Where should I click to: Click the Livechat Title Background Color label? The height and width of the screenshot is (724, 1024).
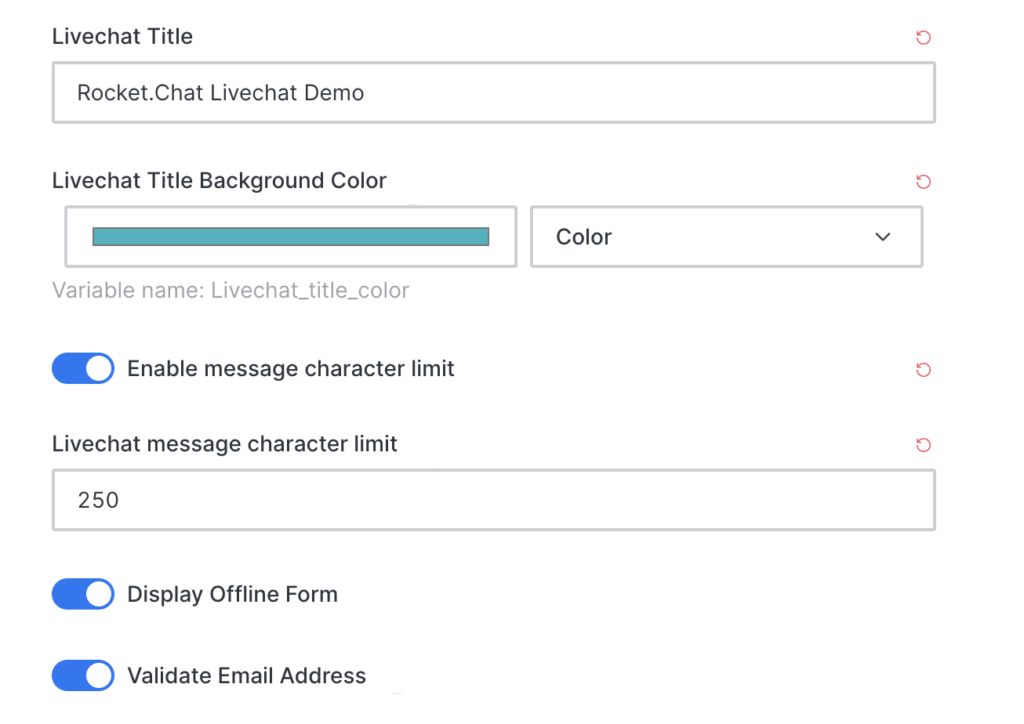pyautogui.click(x=219, y=181)
